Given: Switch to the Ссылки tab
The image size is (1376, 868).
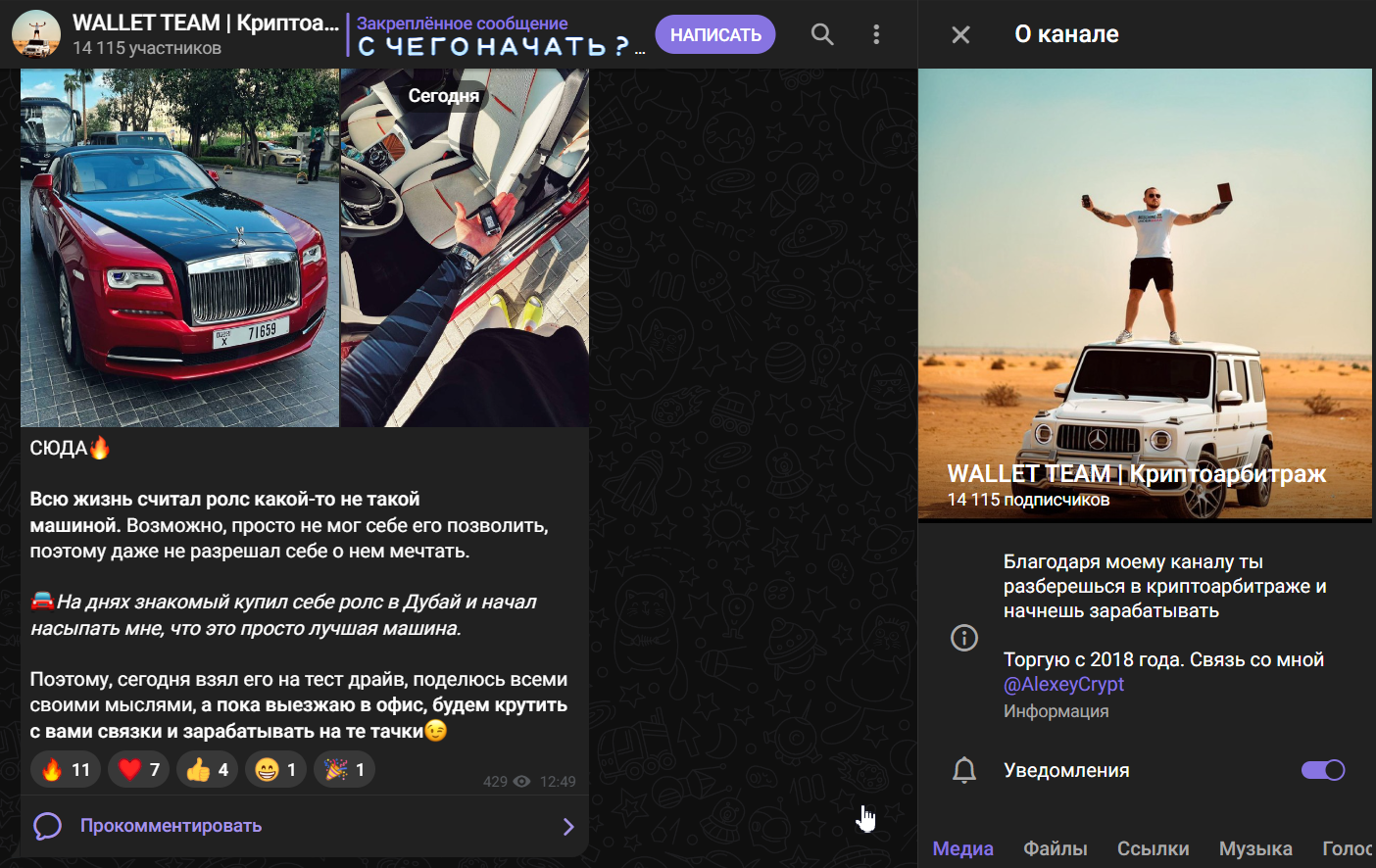Looking at the screenshot, I should tap(1154, 848).
